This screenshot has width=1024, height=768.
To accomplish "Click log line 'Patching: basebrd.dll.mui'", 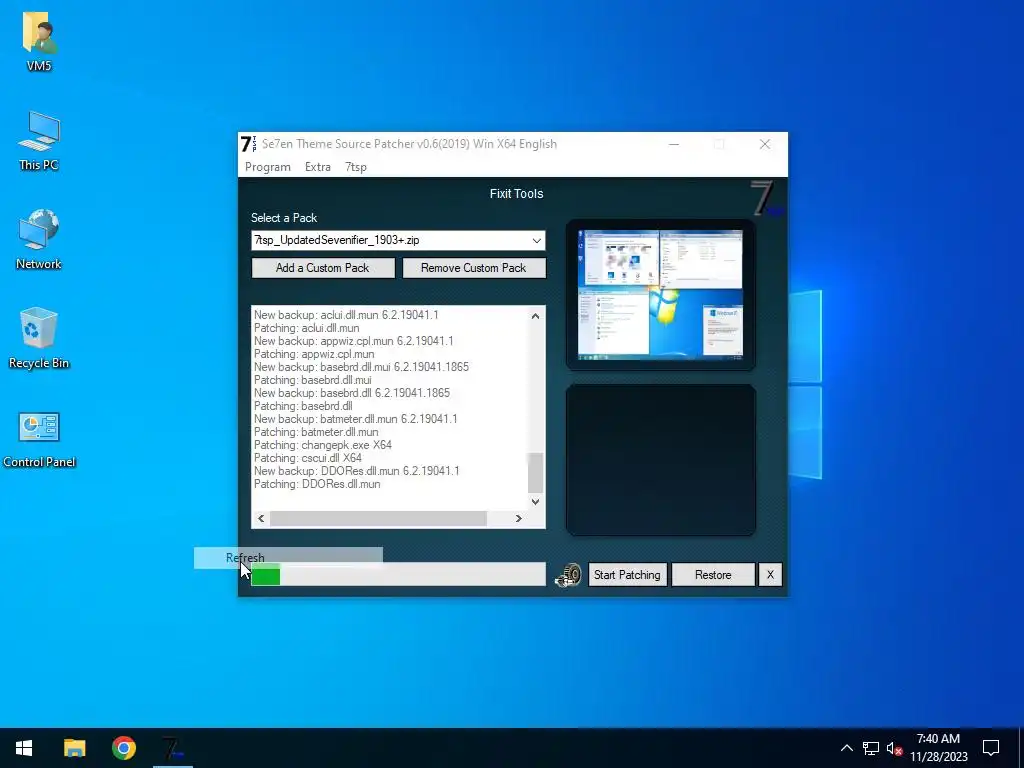I will [313, 380].
